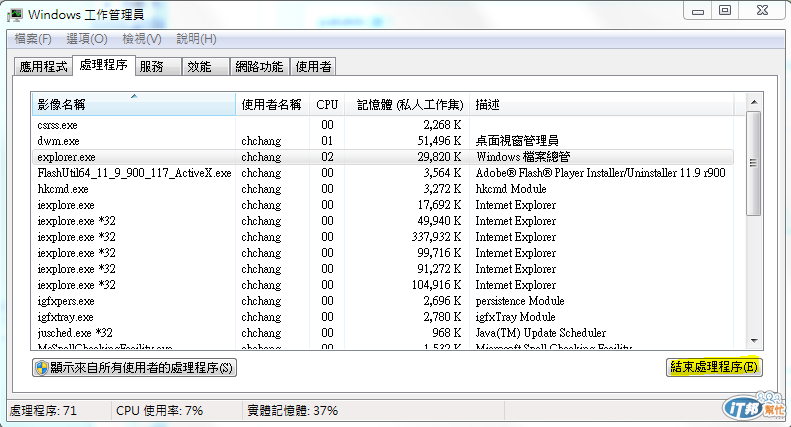Switch to the 效能 tab
791x427 pixels.
coord(205,67)
